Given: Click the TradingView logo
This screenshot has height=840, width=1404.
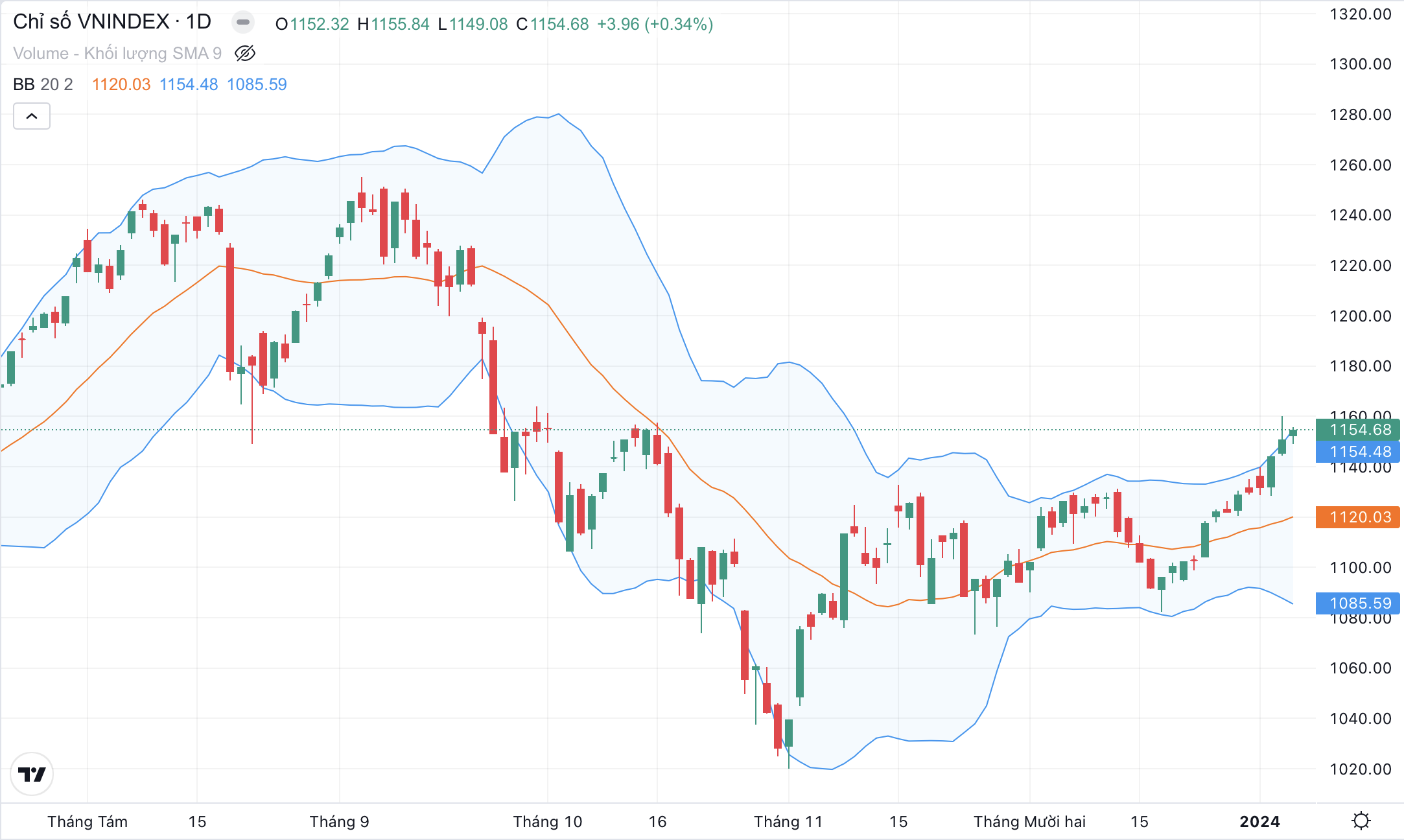Looking at the screenshot, I should (32, 774).
